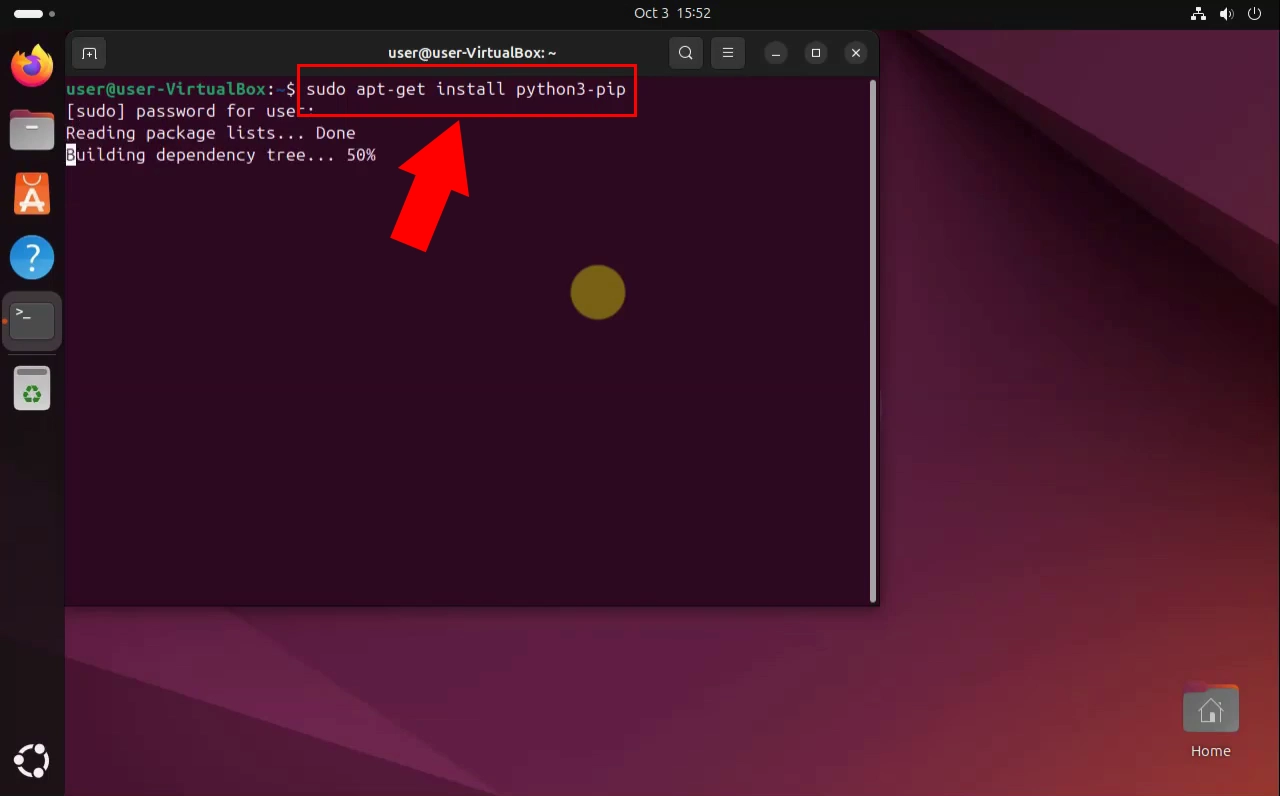Open Files manager in the dock

32,130
